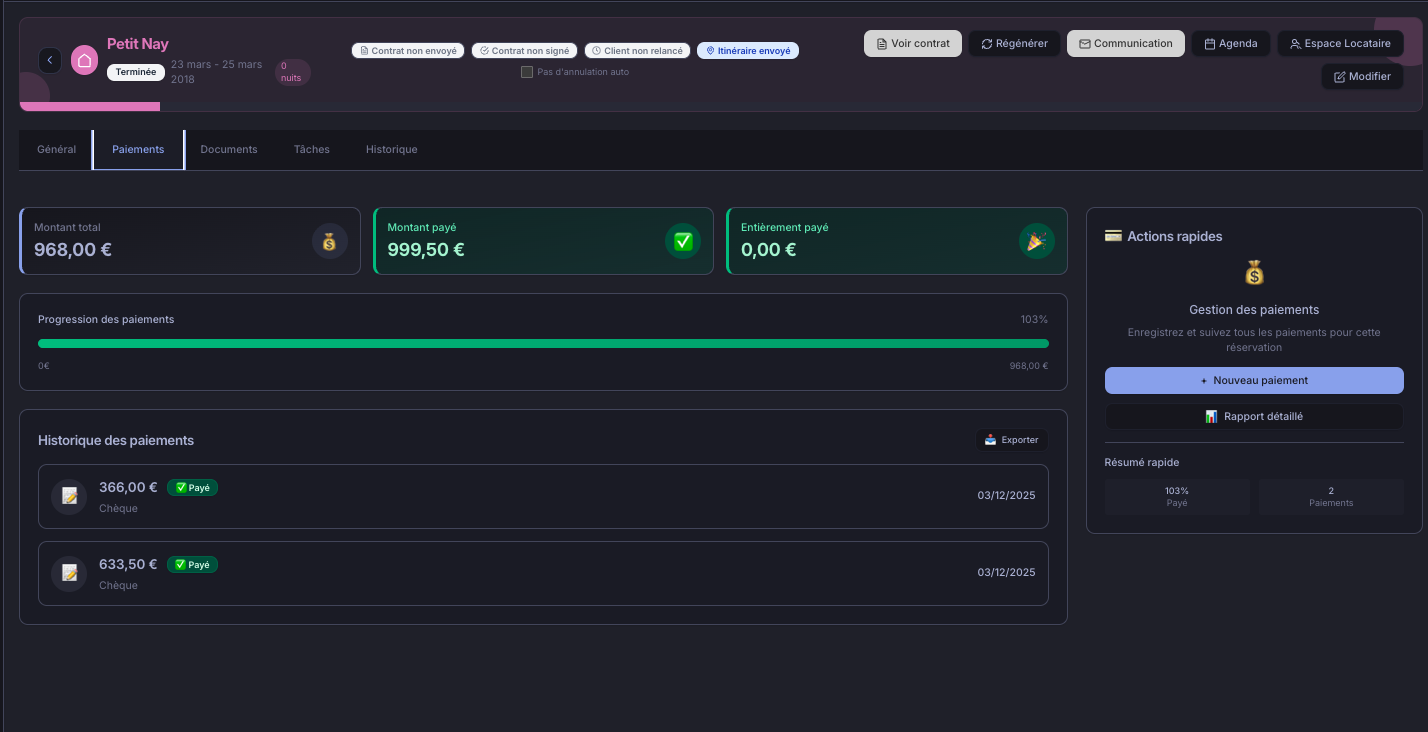Toggle the Pas d'annulation auto checkbox

(x=527, y=72)
